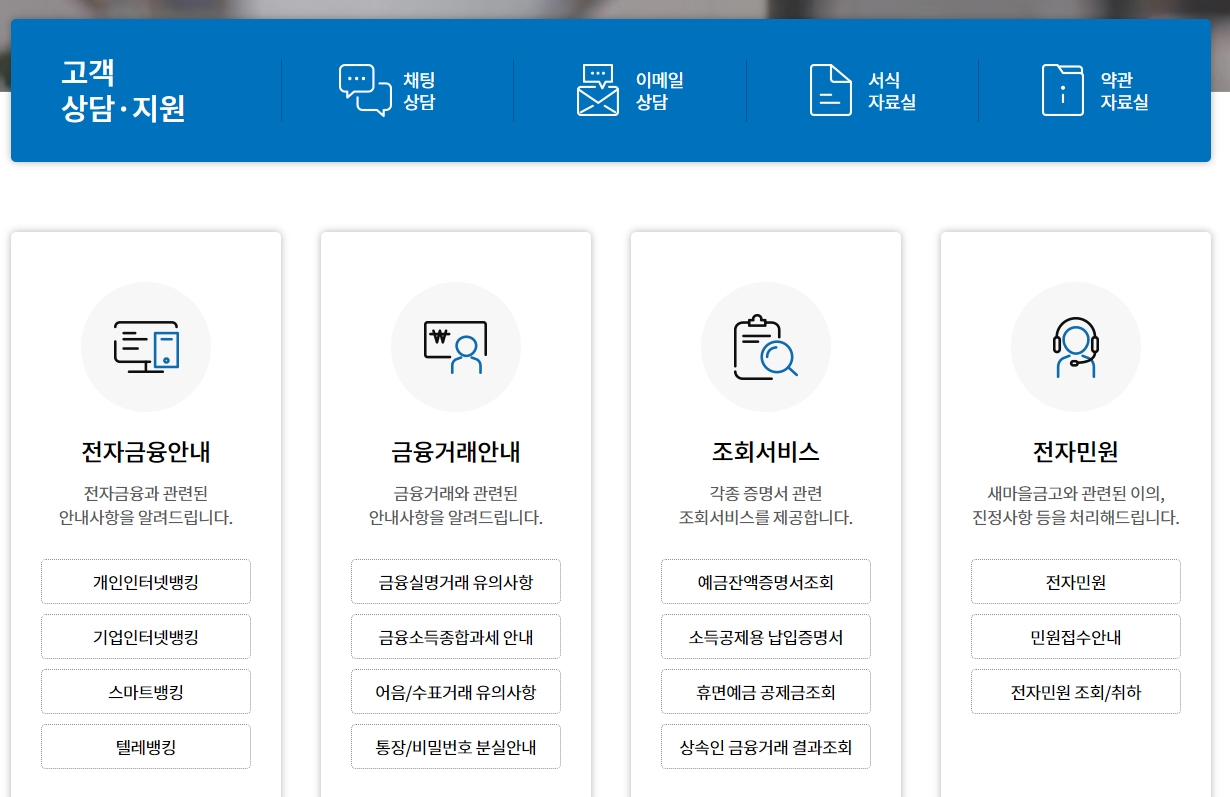Click the 기업인터넷뱅킹 button

point(145,636)
